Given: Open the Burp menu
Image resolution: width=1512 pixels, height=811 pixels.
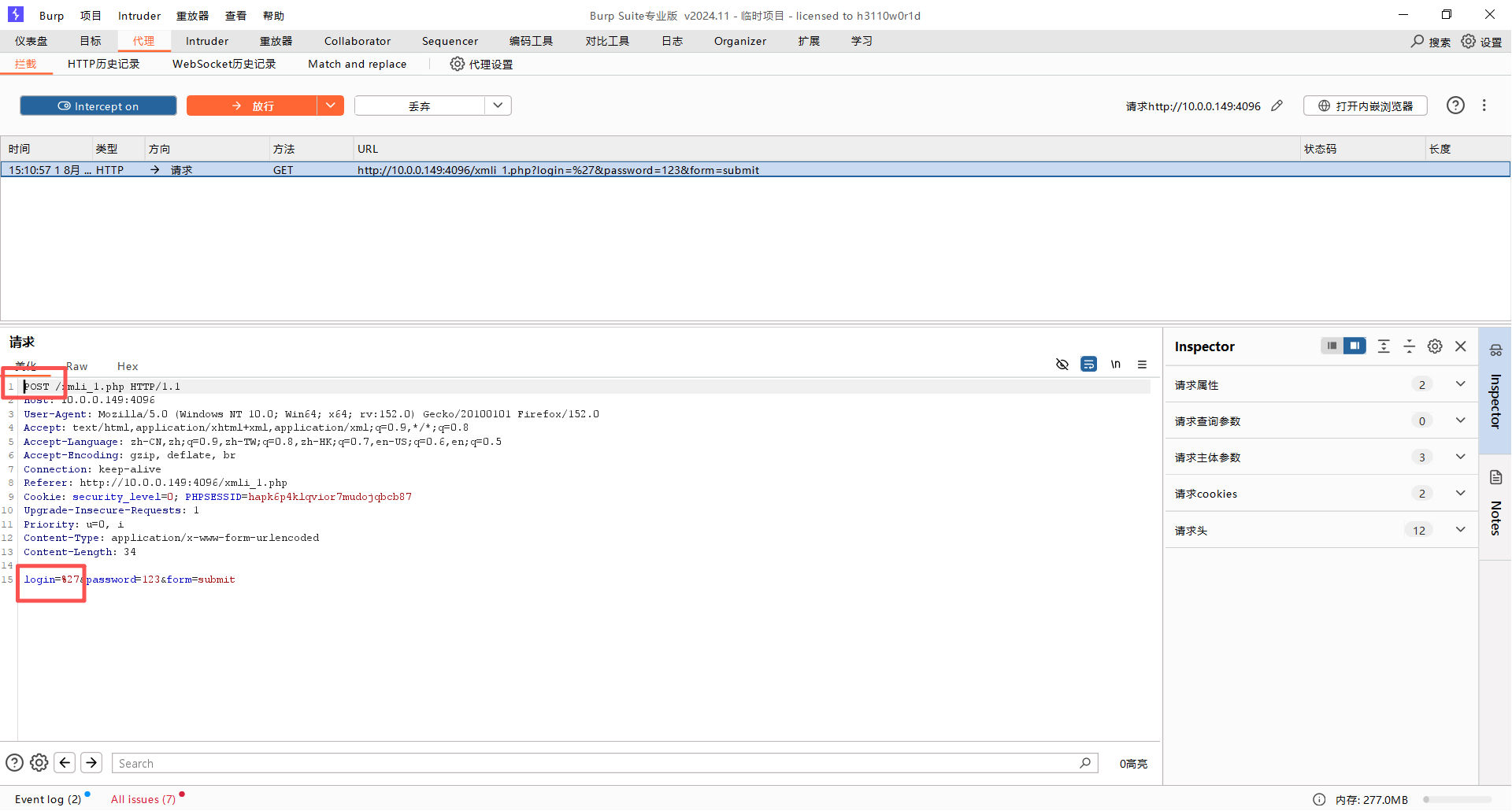Looking at the screenshot, I should click(51, 16).
